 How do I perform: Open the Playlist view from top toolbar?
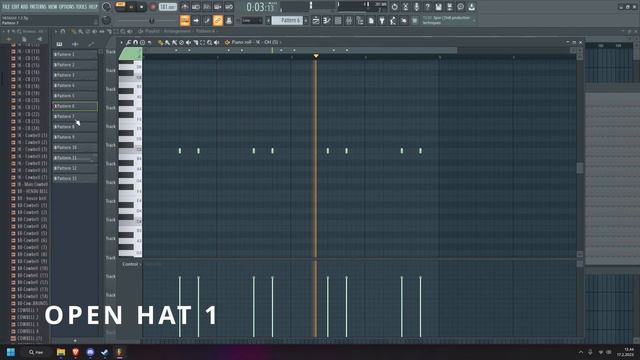[x=316, y=20]
